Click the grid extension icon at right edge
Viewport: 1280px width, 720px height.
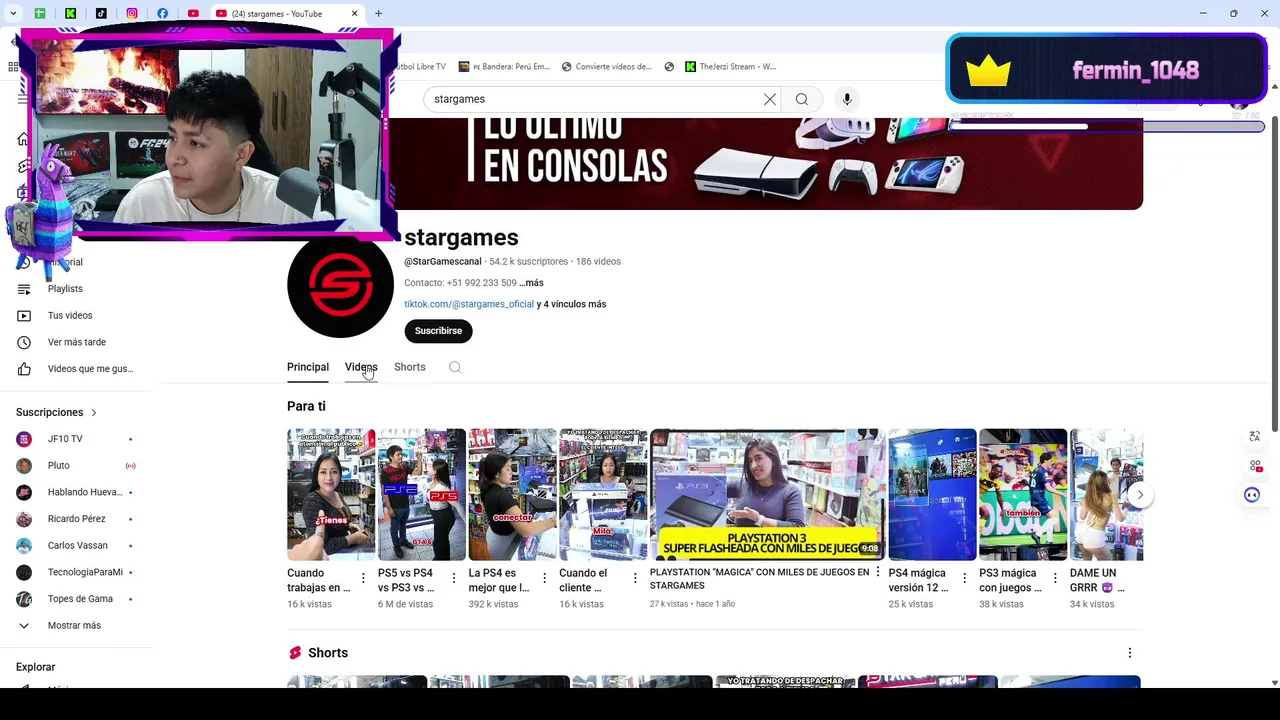(x=1254, y=466)
